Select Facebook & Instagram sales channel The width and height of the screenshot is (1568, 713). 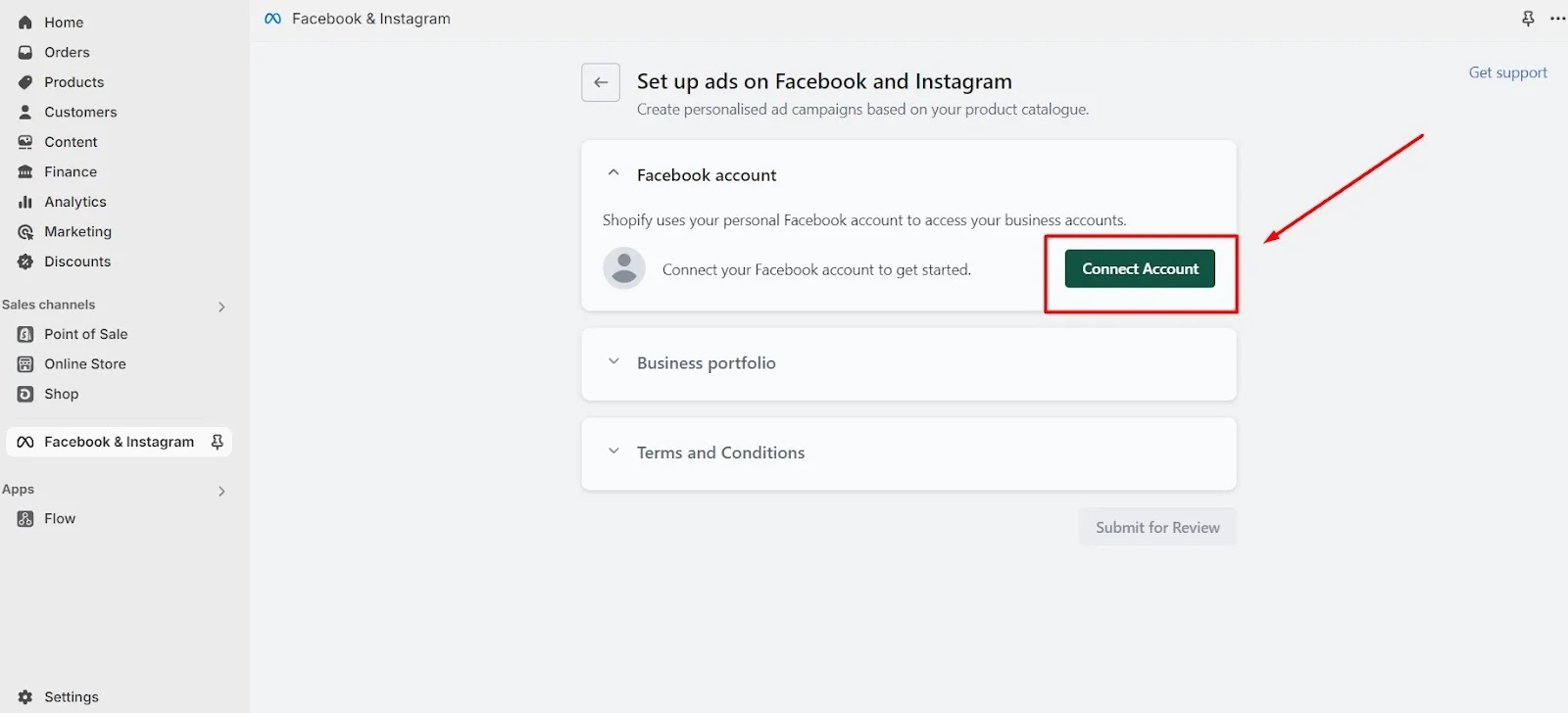(x=119, y=442)
